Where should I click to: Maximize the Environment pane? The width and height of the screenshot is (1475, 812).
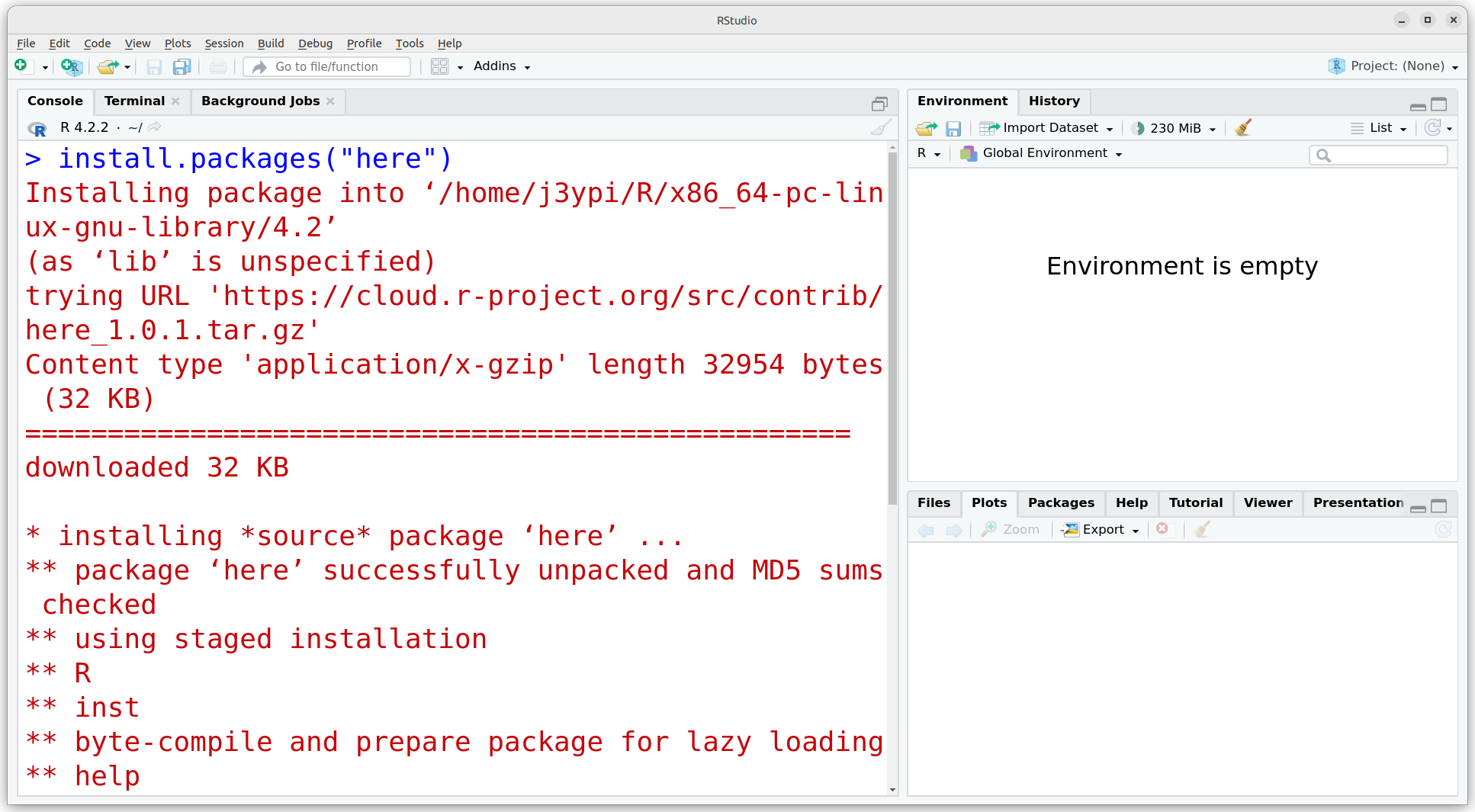pyautogui.click(x=1439, y=104)
